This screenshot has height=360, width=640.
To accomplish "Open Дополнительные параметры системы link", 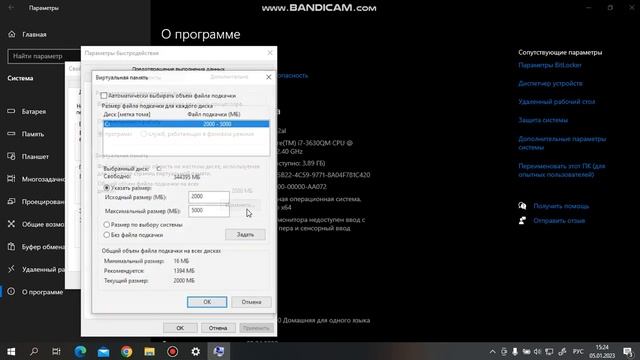I will pyautogui.click(x=562, y=143).
